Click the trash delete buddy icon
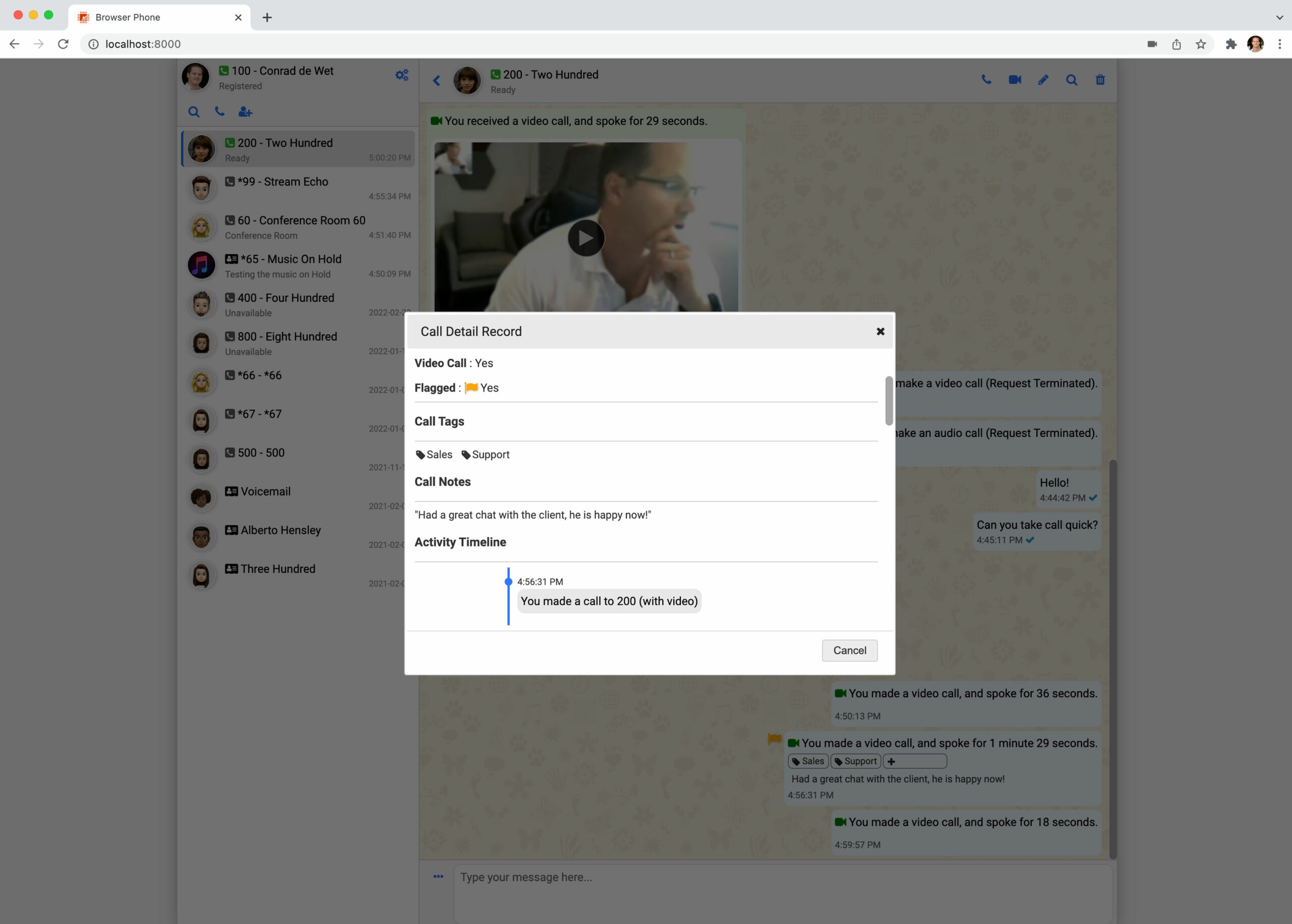Screen dimensions: 1292x924 click(1100, 80)
